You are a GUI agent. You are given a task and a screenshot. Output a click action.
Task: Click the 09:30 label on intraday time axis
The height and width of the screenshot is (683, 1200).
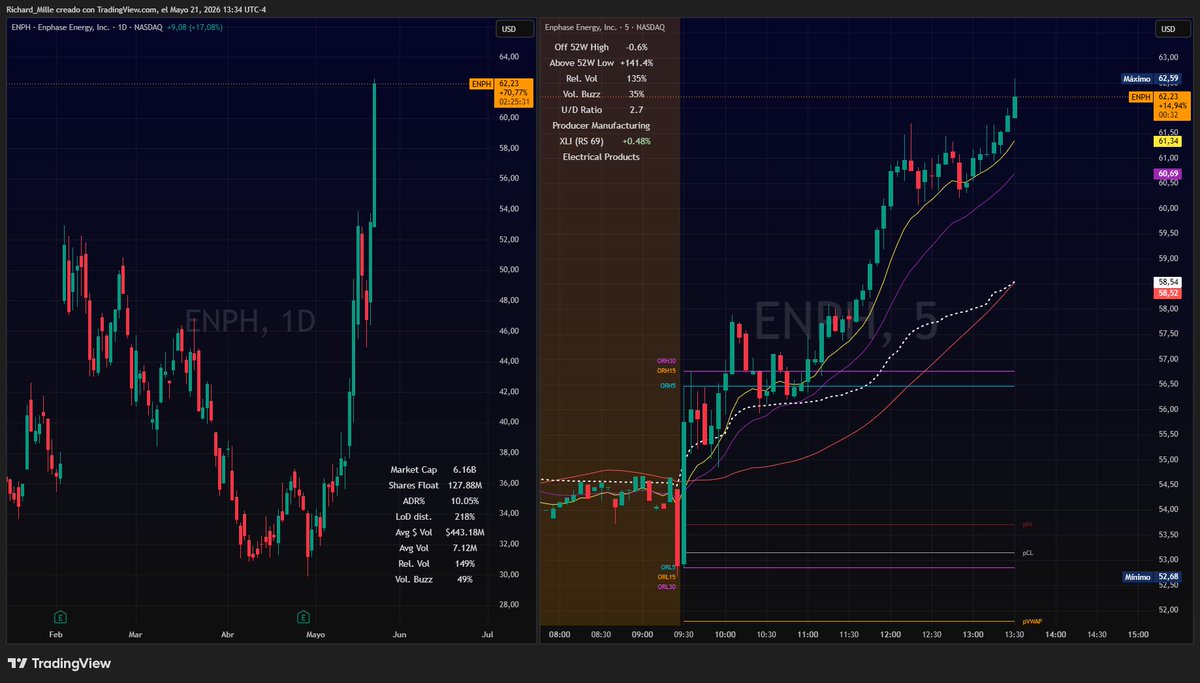684,635
